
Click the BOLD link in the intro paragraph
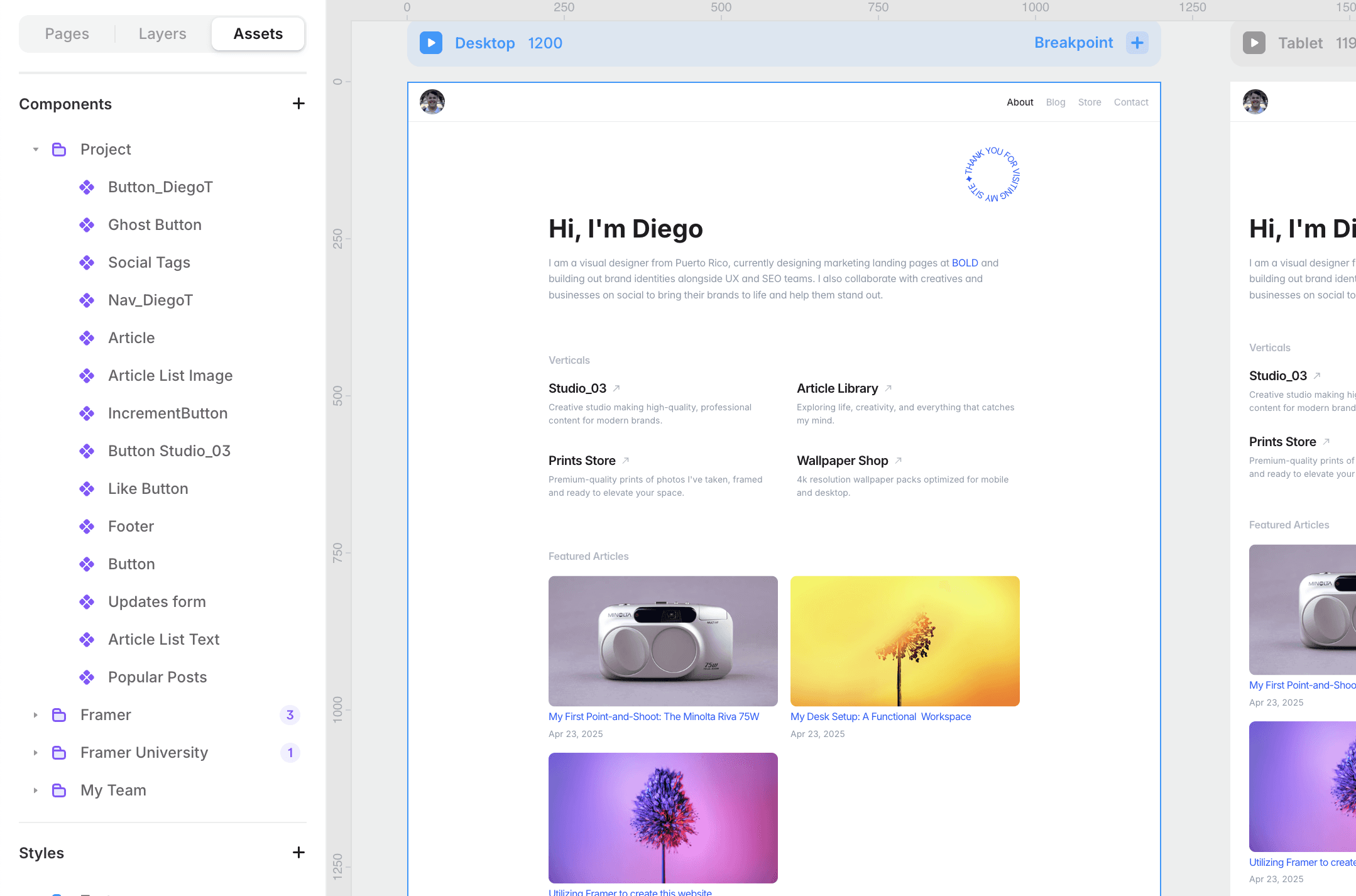coord(965,263)
